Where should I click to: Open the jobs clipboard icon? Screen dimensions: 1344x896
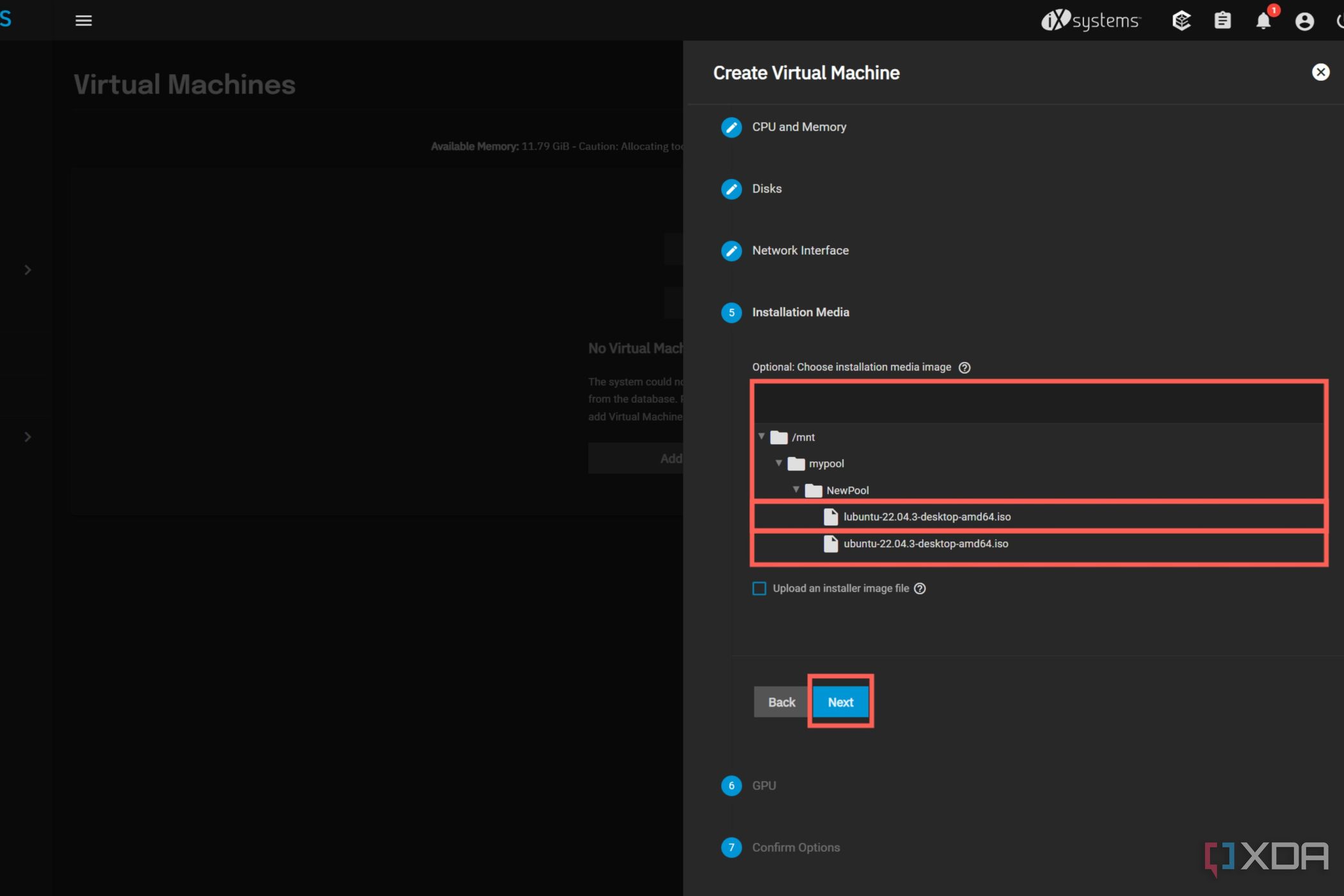coord(1222,21)
